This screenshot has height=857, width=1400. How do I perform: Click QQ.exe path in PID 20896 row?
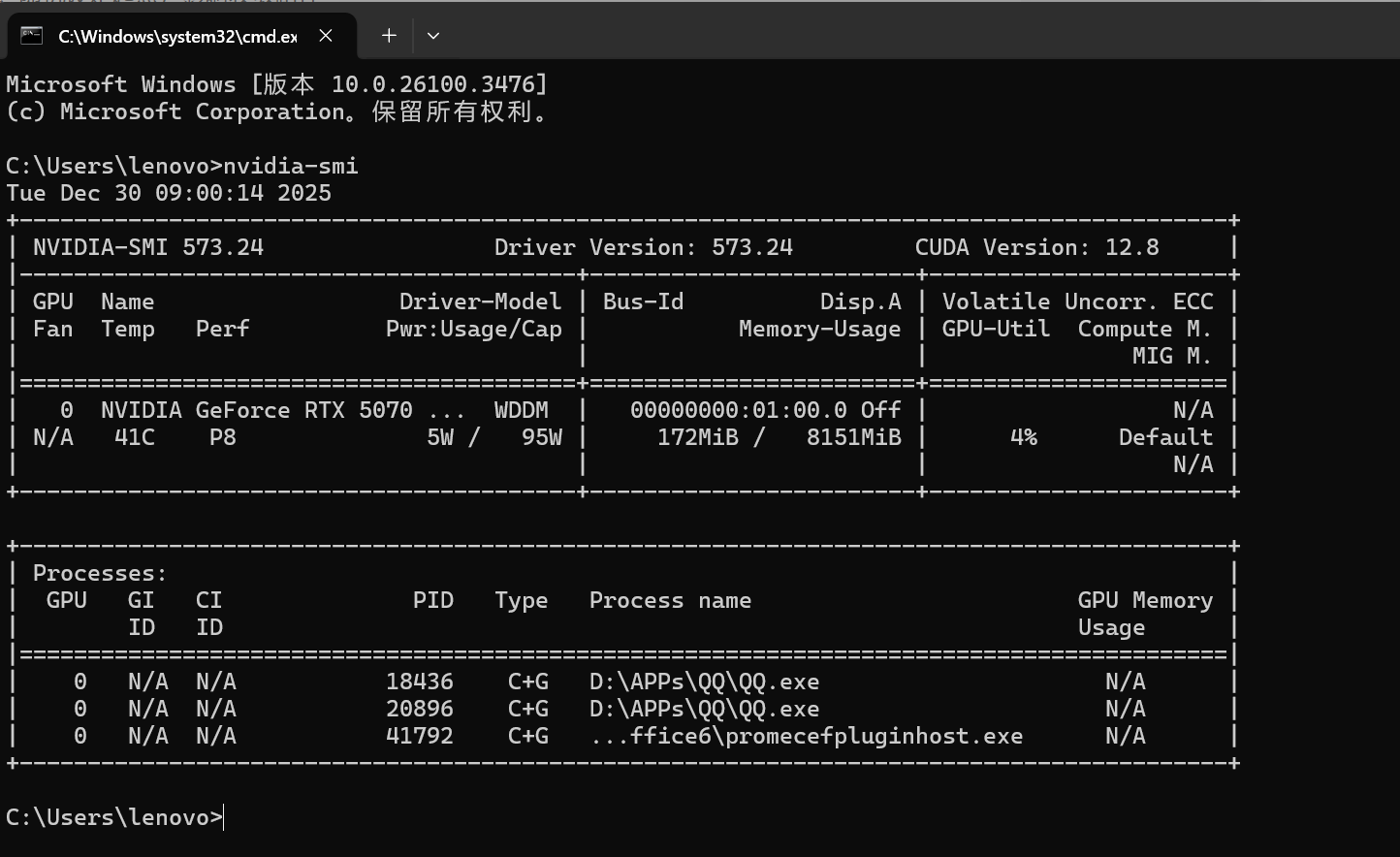(x=705, y=709)
